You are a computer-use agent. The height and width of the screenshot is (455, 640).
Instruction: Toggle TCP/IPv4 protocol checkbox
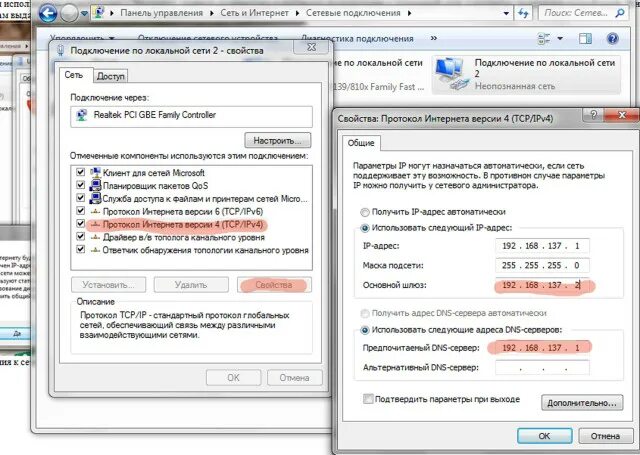pos(80,224)
